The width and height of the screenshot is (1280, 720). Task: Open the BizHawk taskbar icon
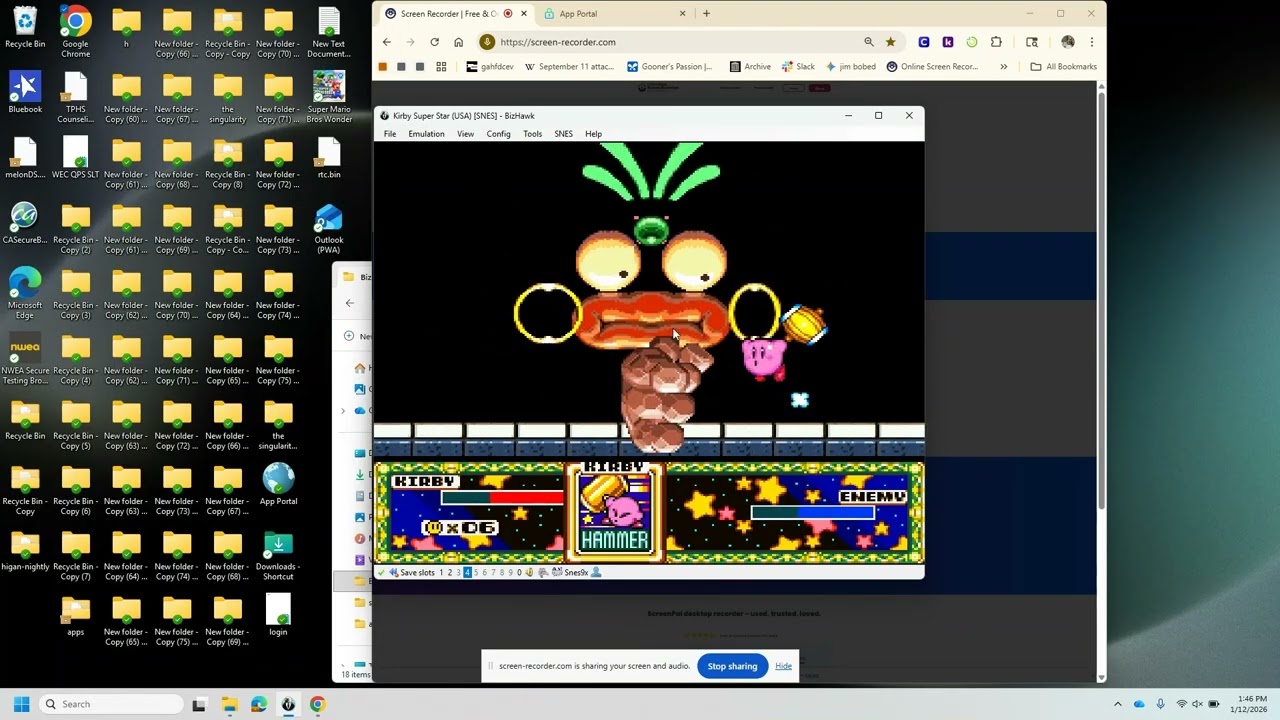tap(288, 704)
